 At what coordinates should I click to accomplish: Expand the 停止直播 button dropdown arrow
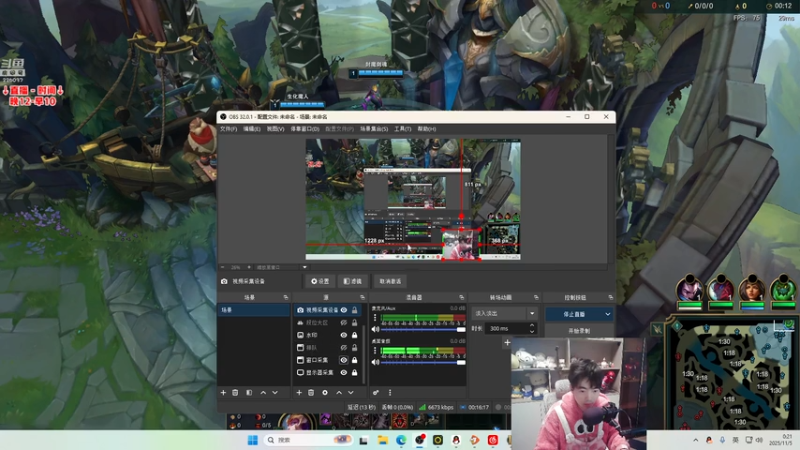608,314
